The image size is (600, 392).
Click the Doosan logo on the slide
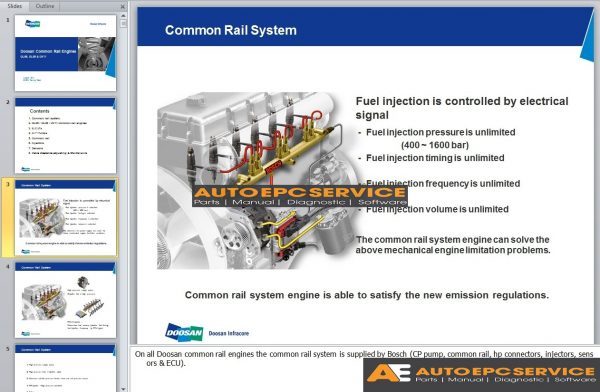[x=184, y=332]
